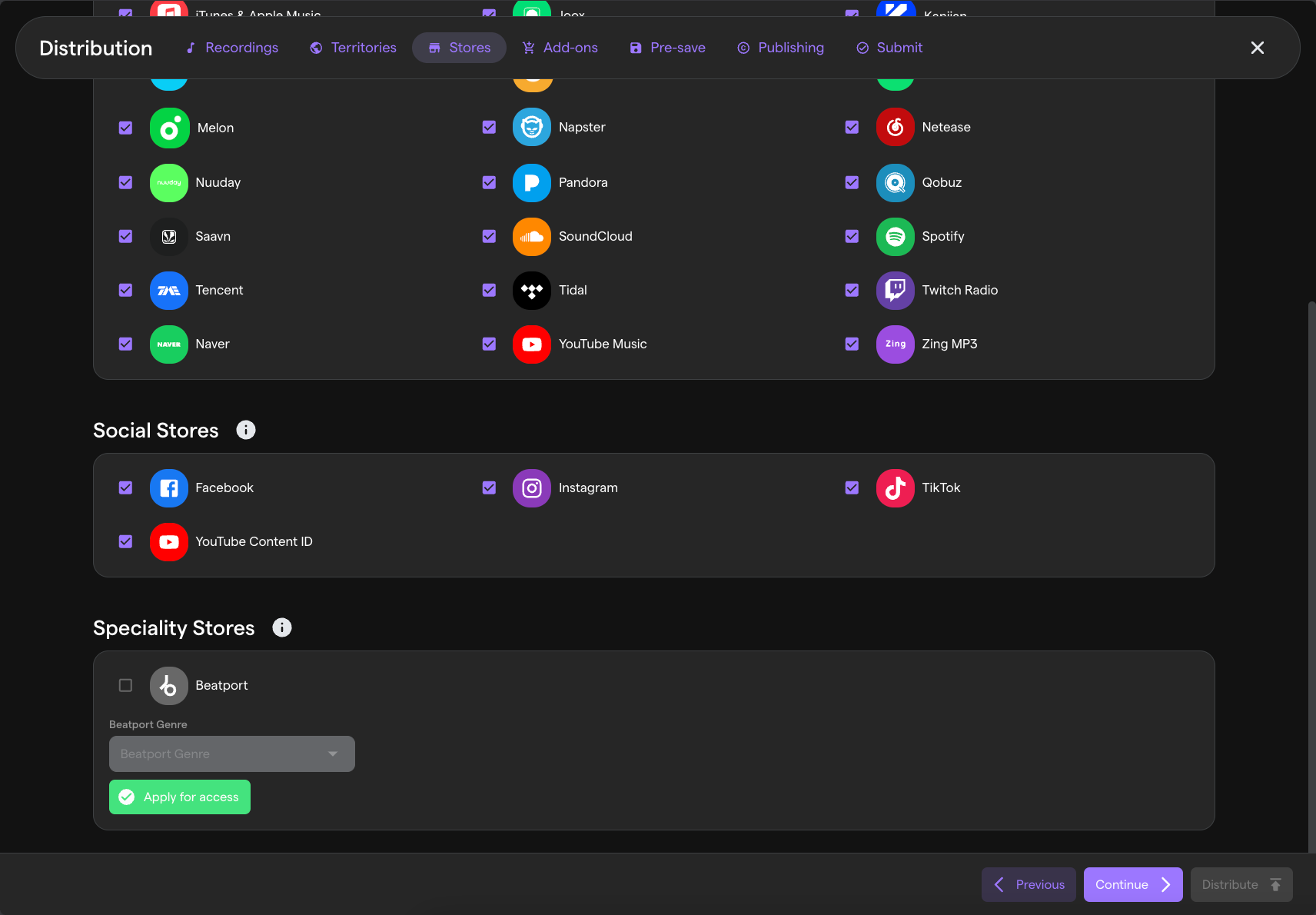Click the Naver store icon
This screenshot has height=915, width=1316.
[x=169, y=344]
